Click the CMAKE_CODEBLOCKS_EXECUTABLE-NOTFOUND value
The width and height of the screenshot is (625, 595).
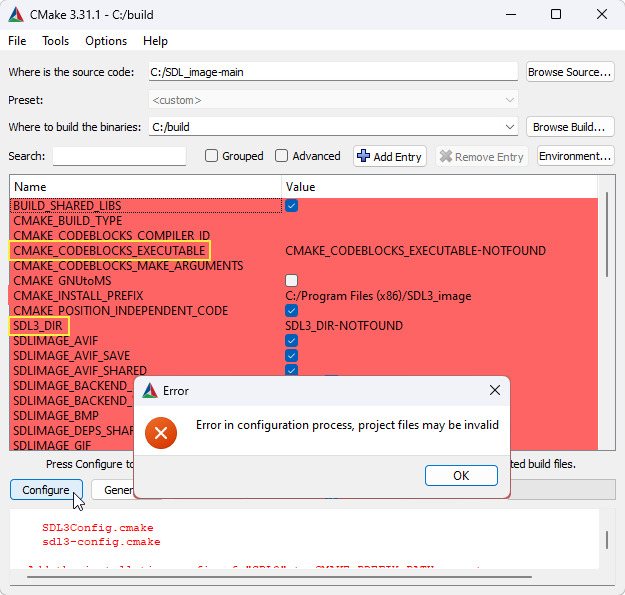click(x=415, y=251)
